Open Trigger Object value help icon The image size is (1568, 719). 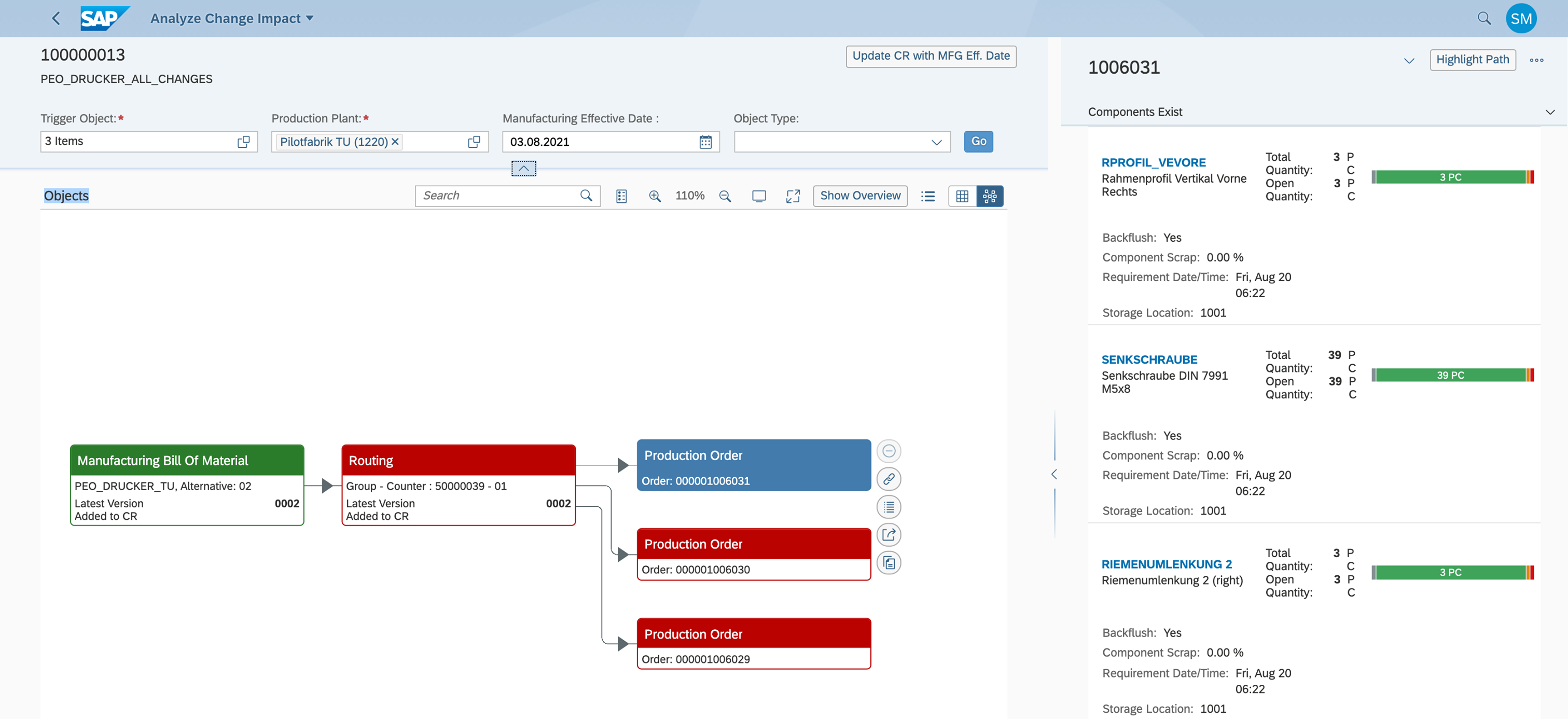pyautogui.click(x=243, y=142)
